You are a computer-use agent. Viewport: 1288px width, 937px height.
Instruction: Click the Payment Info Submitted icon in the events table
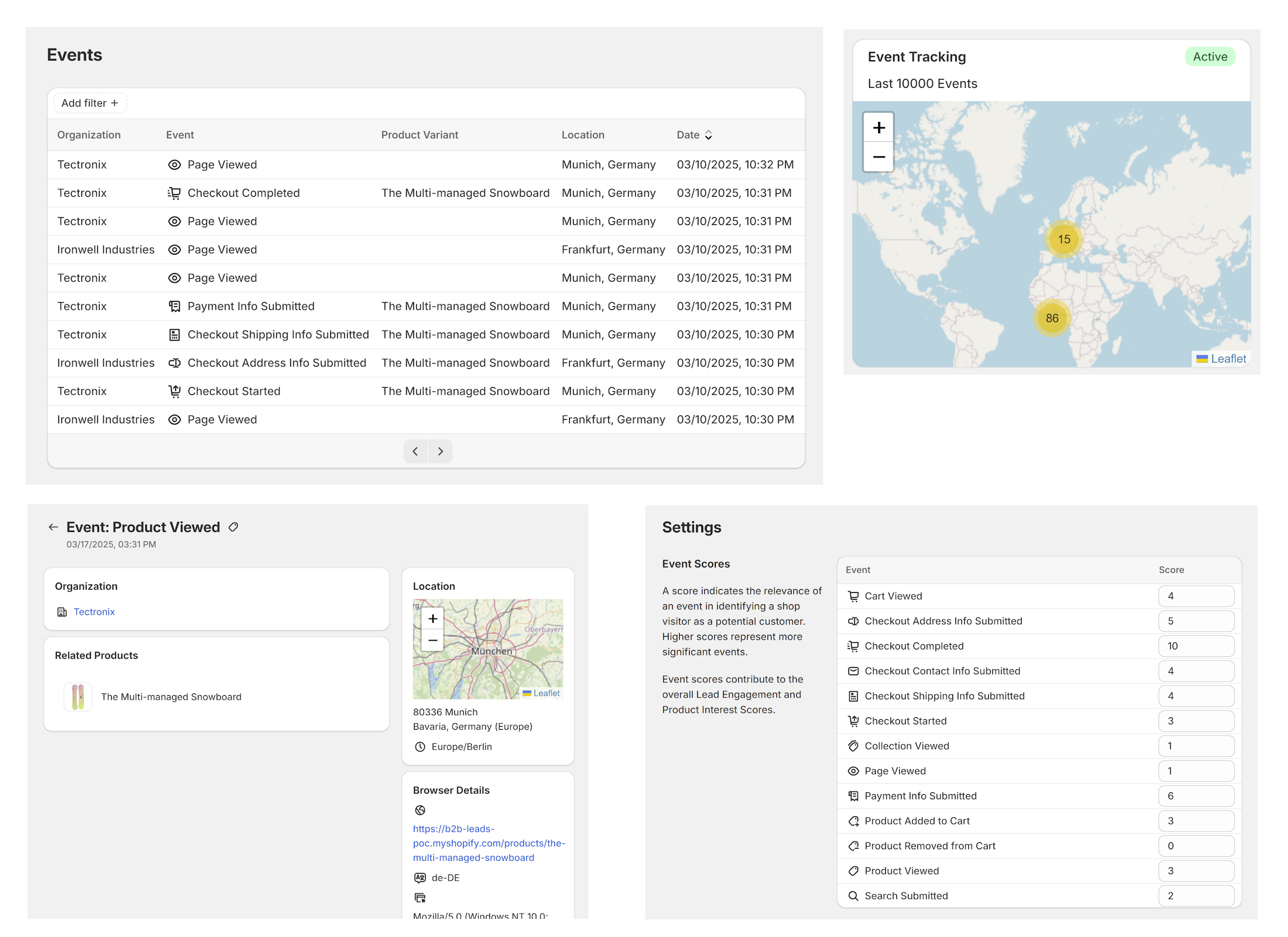pyautogui.click(x=174, y=306)
